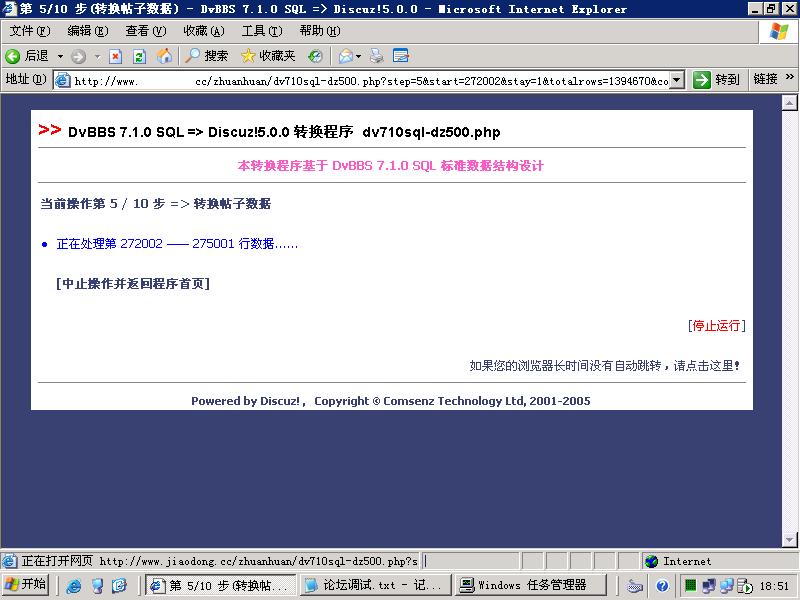
Task: Click the Windows flag logo throbber
Action: pyautogui.click(x=779, y=32)
